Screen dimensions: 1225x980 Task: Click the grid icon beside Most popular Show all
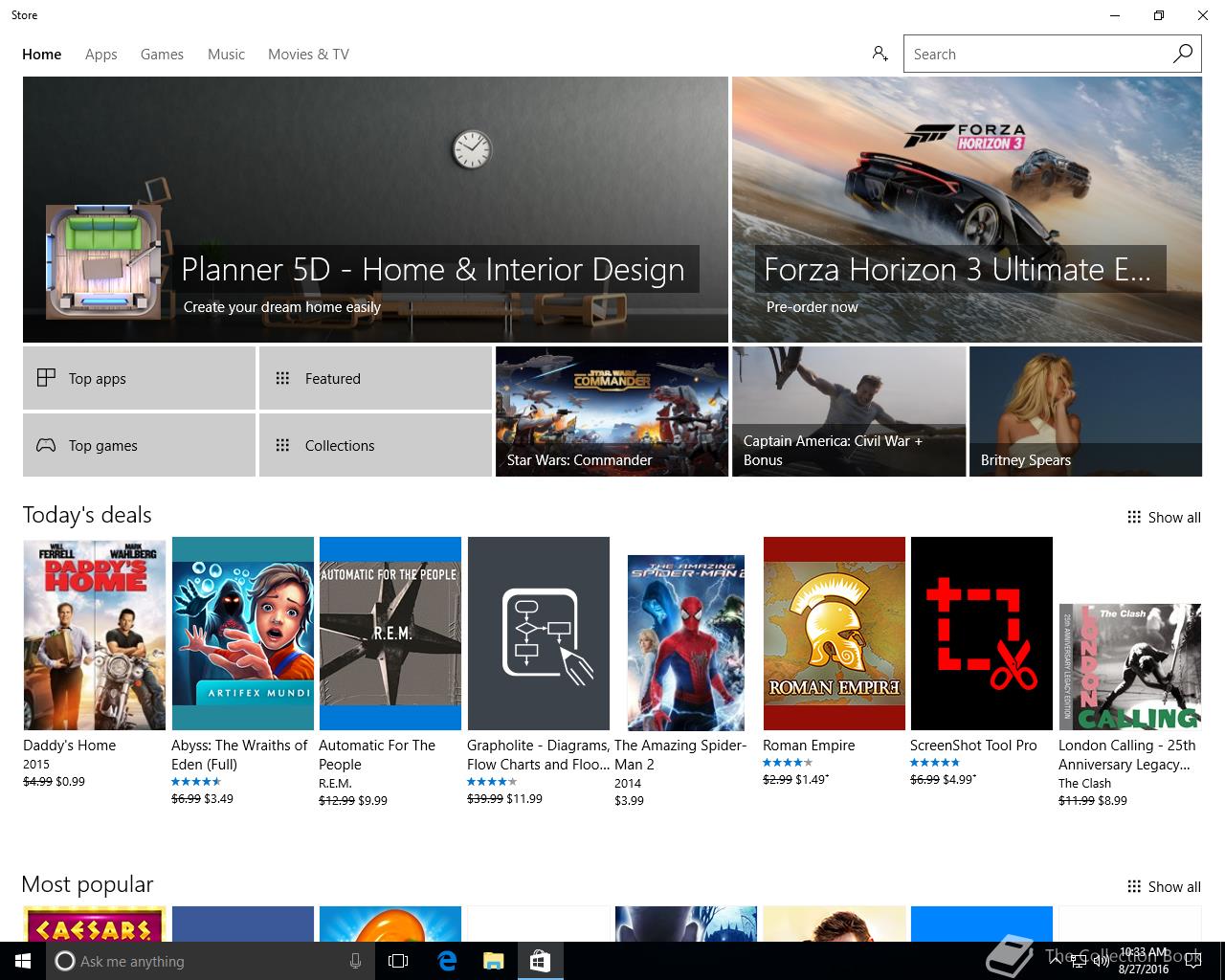1134,886
